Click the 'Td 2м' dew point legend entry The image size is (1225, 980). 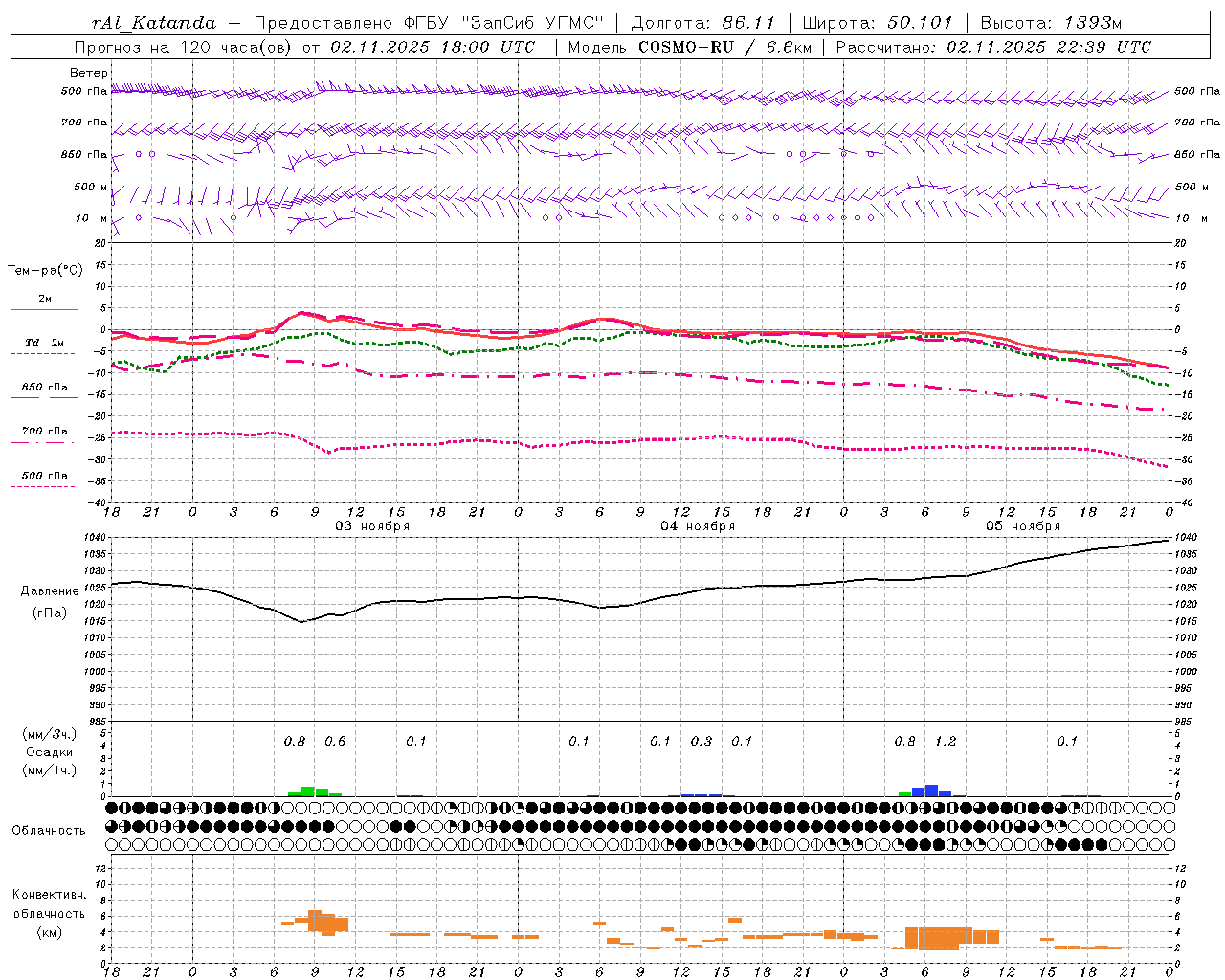tap(45, 343)
